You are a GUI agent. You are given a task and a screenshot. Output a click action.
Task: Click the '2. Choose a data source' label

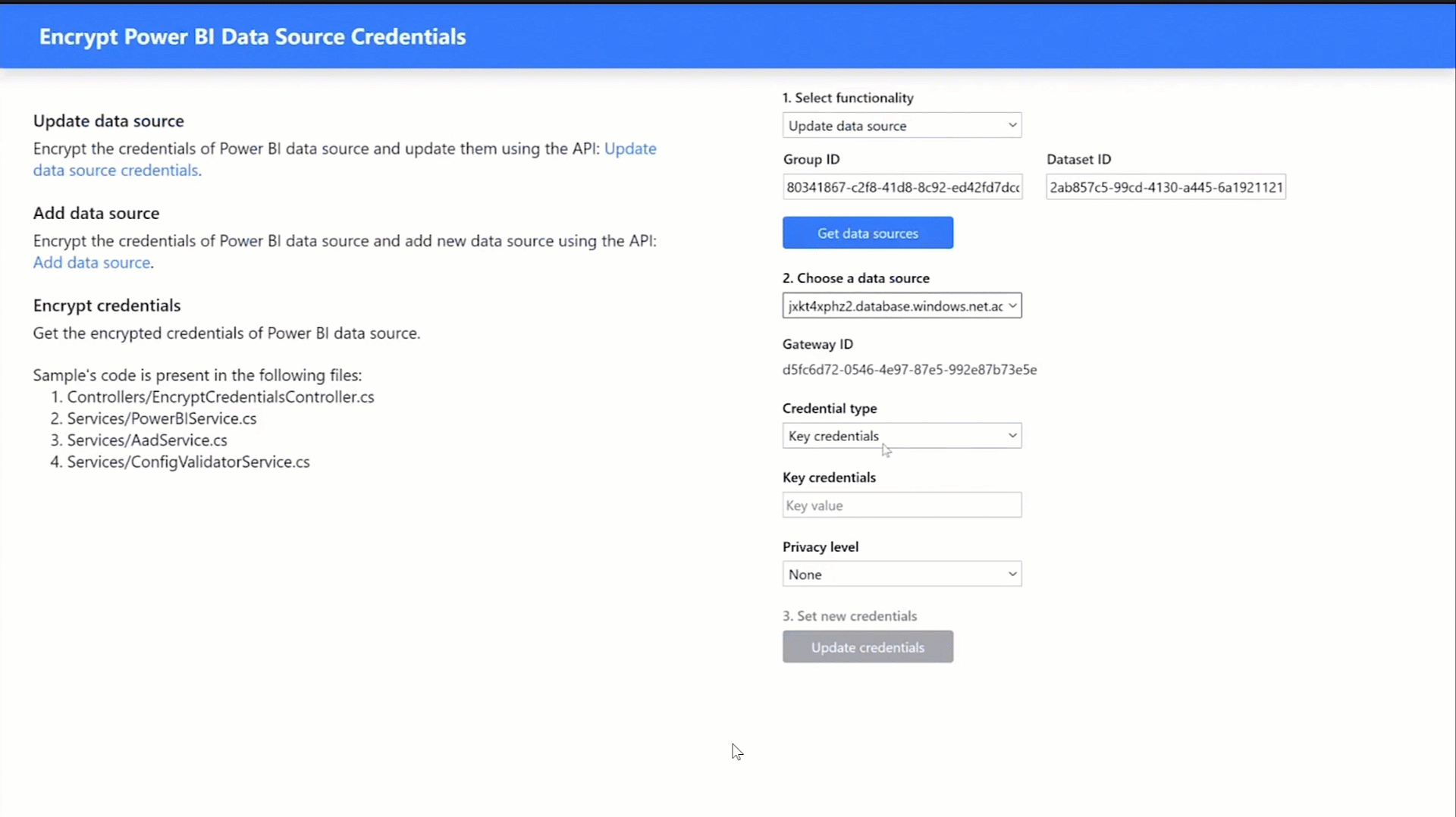pyautogui.click(x=856, y=278)
